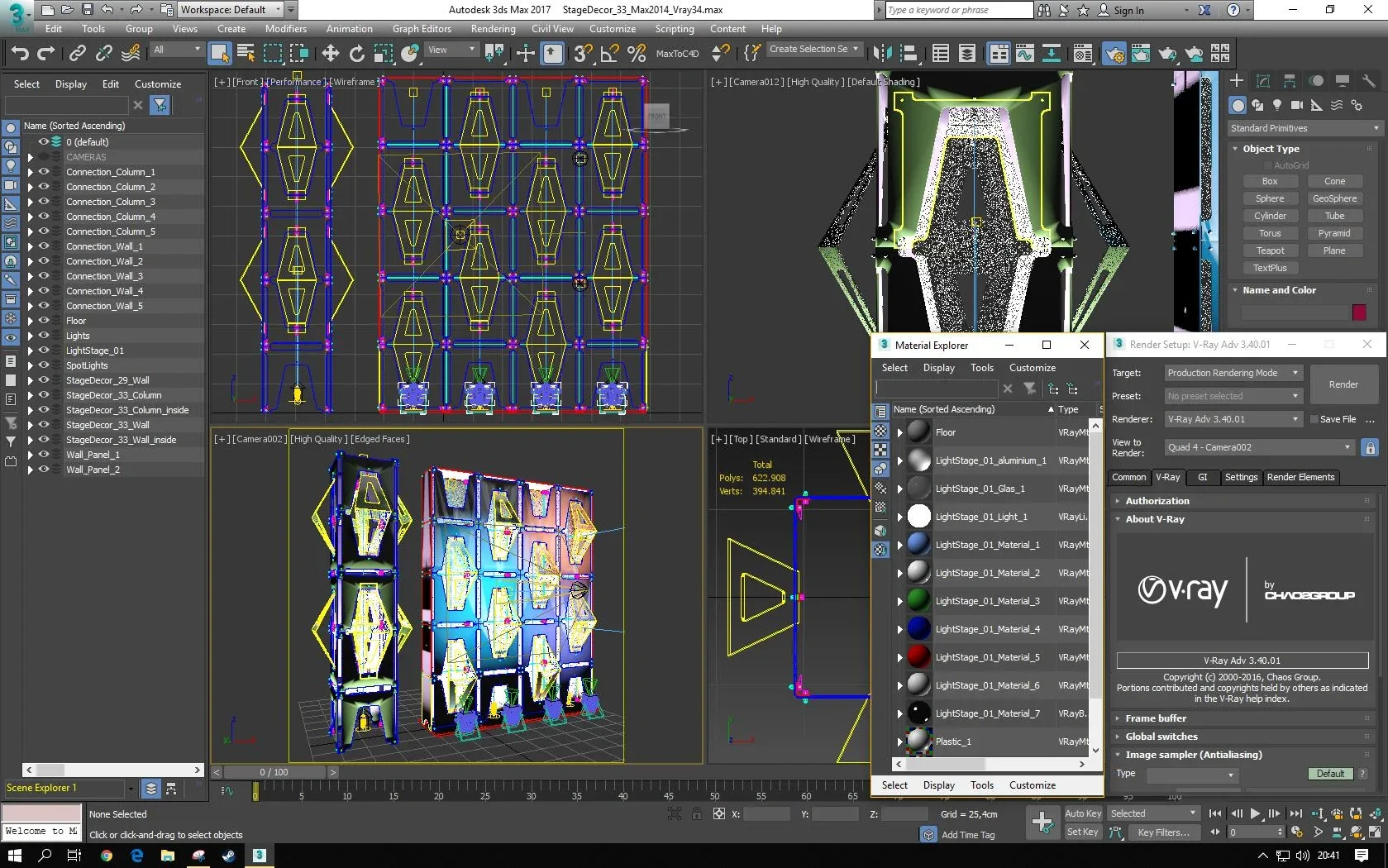The image size is (1388, 868).
Task: Open the 3ds Max icon on Windows taskbar
Action: [x=259, y=856]
